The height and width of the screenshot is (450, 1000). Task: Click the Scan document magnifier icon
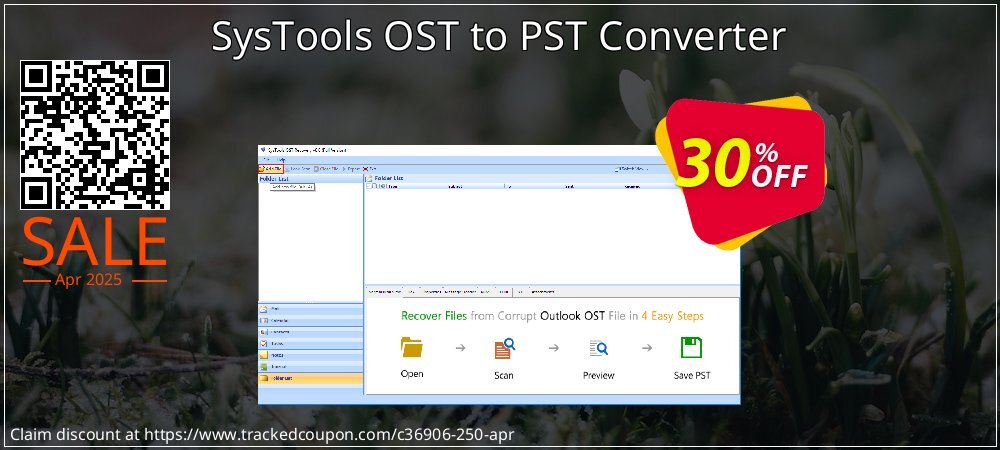point(504,348)
